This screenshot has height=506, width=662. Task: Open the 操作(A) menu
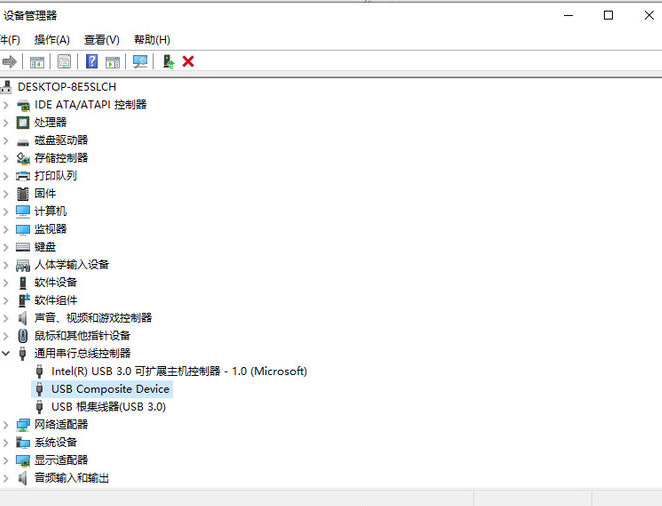coord(52,40)
